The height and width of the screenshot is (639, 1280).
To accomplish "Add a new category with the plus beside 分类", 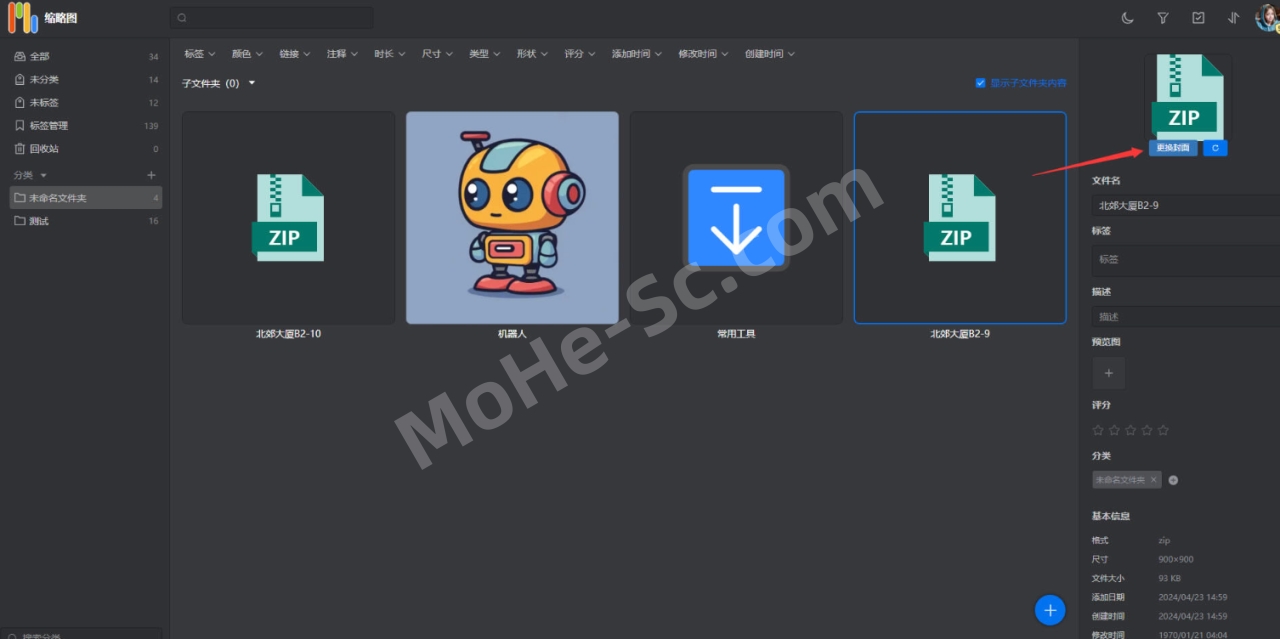I will (152, 175).
